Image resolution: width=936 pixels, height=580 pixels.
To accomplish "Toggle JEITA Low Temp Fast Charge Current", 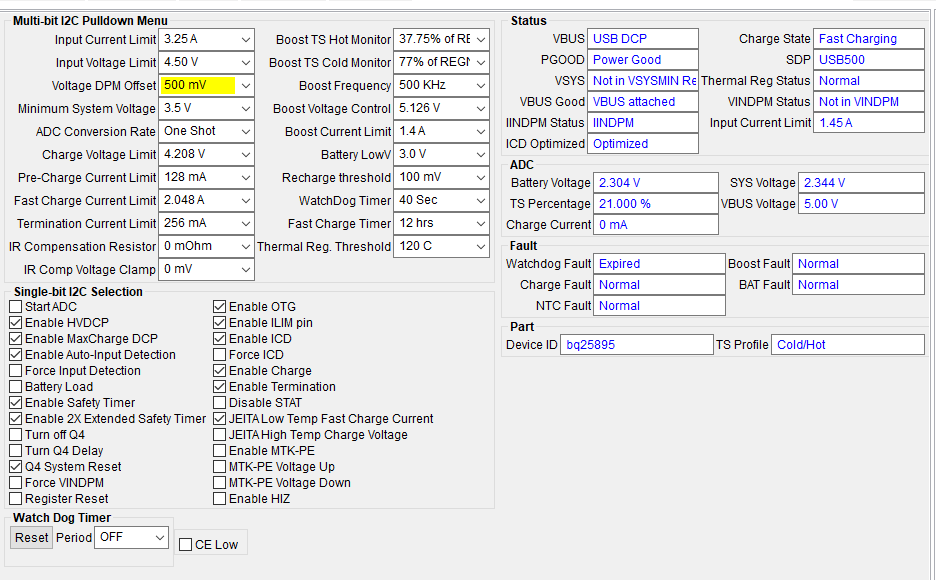I will pyautogui.click(x=220, y=419).
